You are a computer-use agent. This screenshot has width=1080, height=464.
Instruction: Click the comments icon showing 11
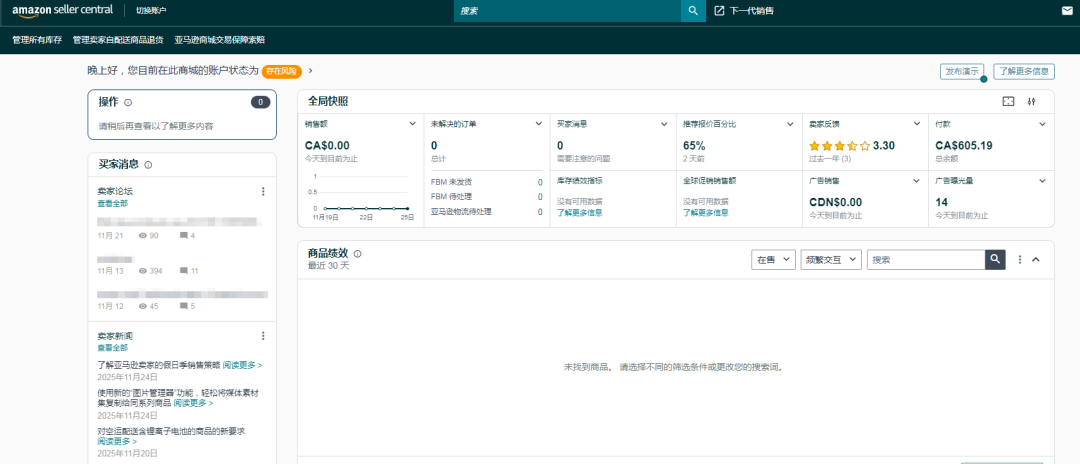(x=183, y=271)
